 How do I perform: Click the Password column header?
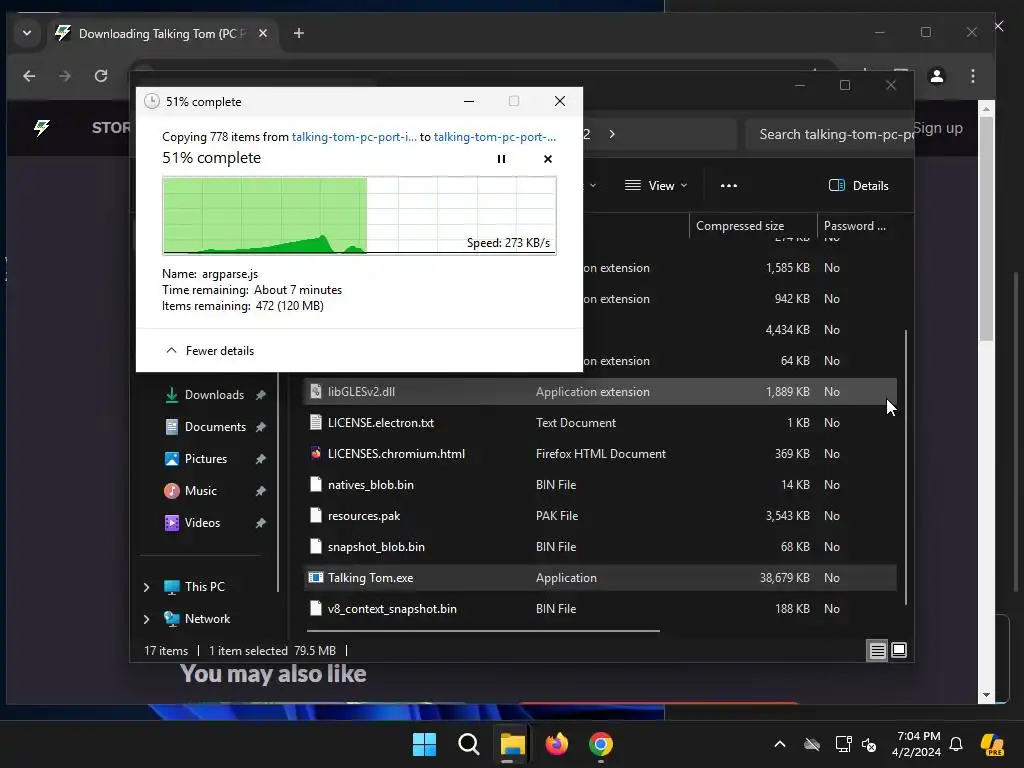pos(856,225)
